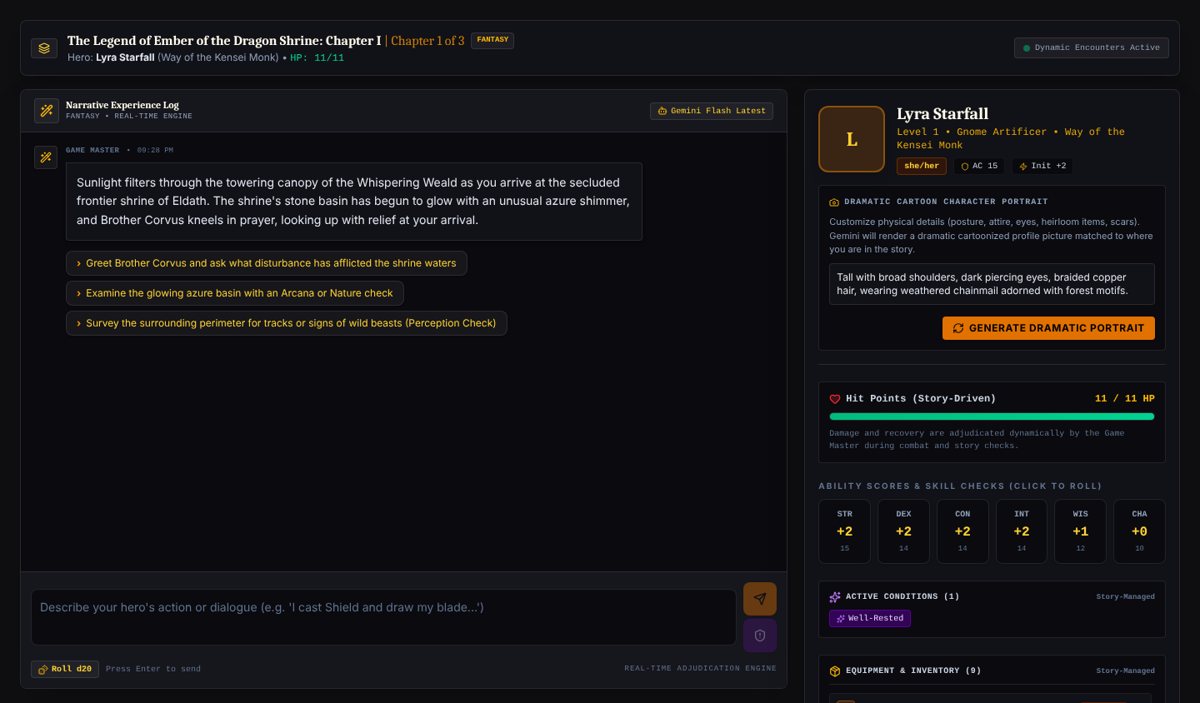Screen dimensions: 1200x703
Task: Roll a CON ability check
Action: click(x=963, y=531)
